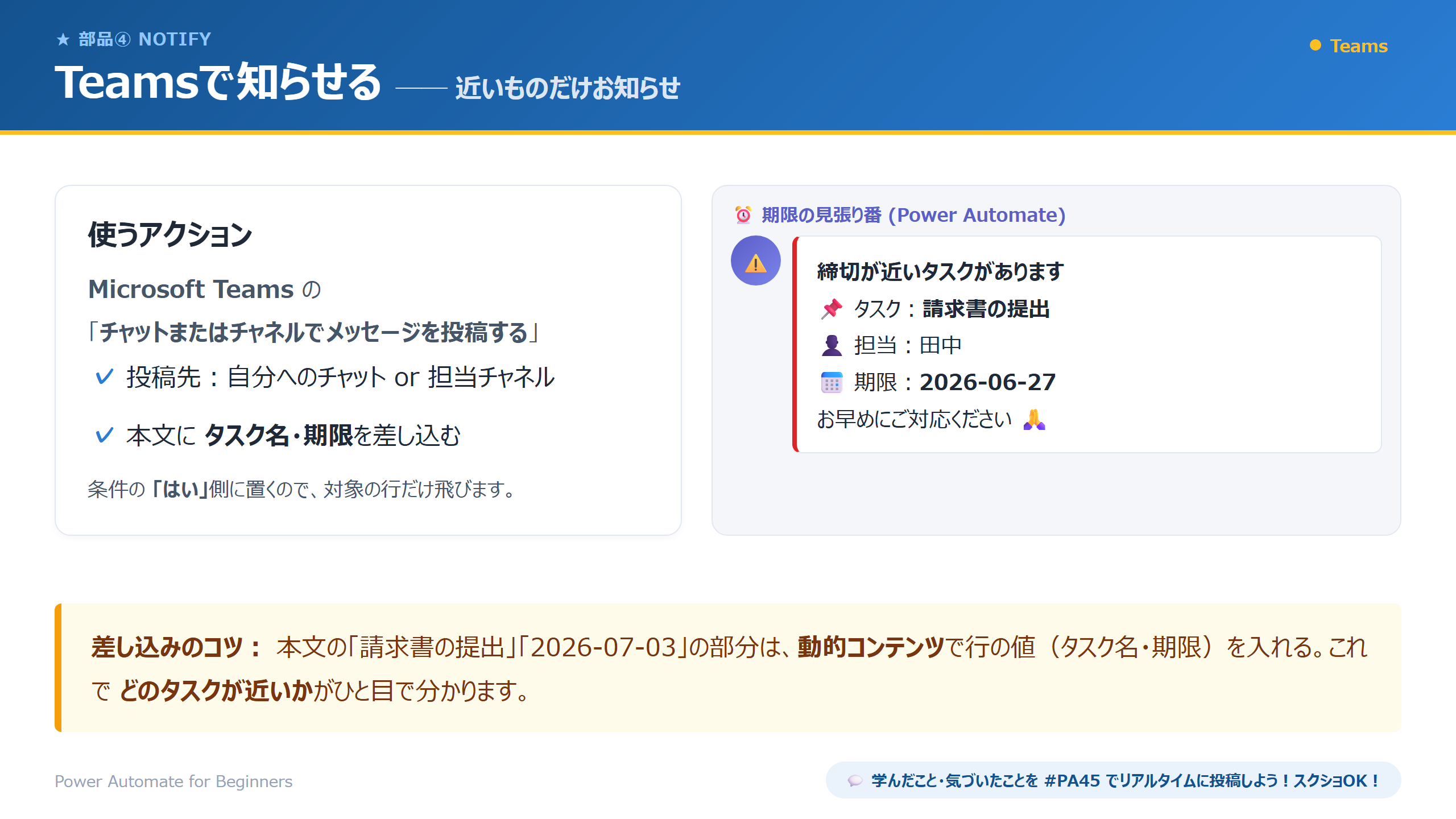Click the heading 使うアクション
This screenshot has height=819, width=1456.
[170, 235]
